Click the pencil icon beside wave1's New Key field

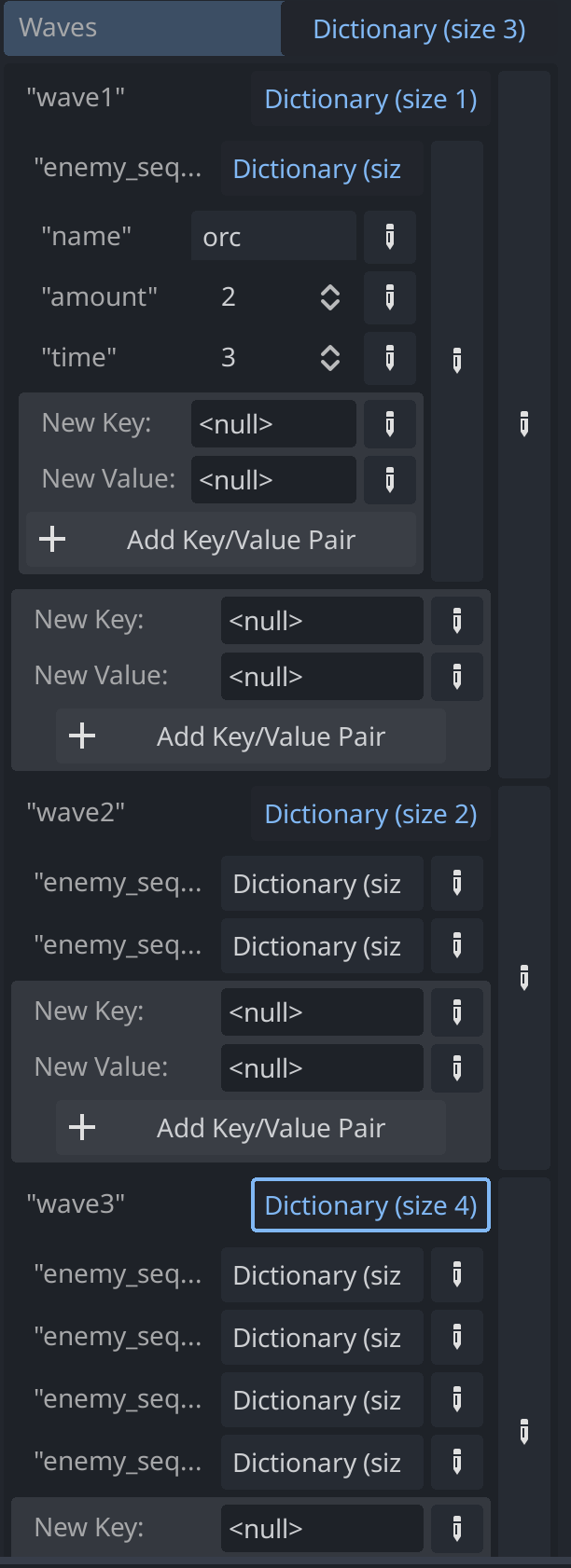pyautogui.click(x=389, y=423)
